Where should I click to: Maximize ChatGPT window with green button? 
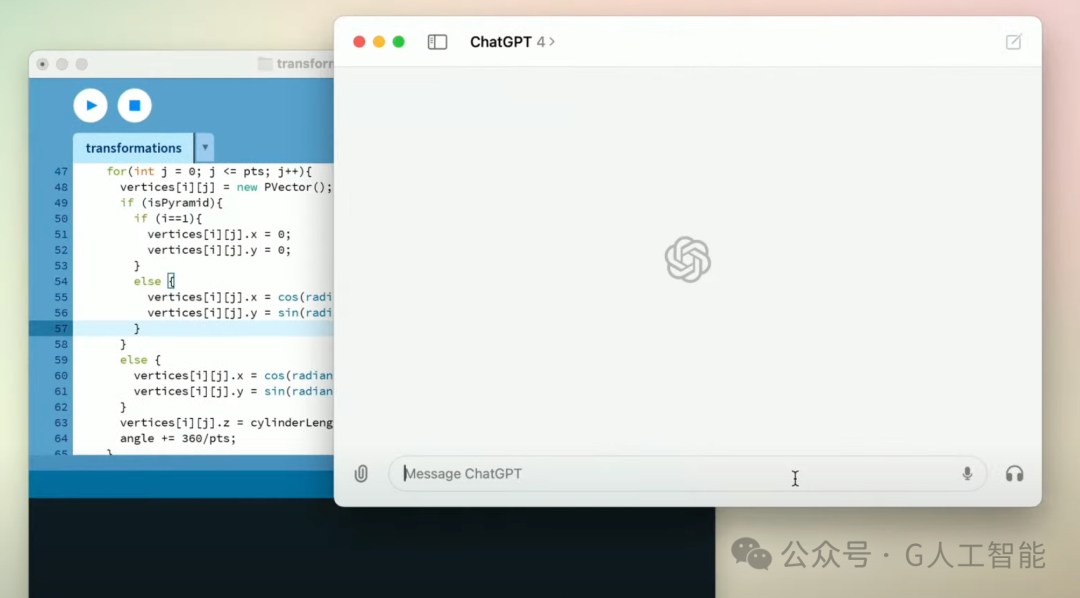[x=398, y=42]
